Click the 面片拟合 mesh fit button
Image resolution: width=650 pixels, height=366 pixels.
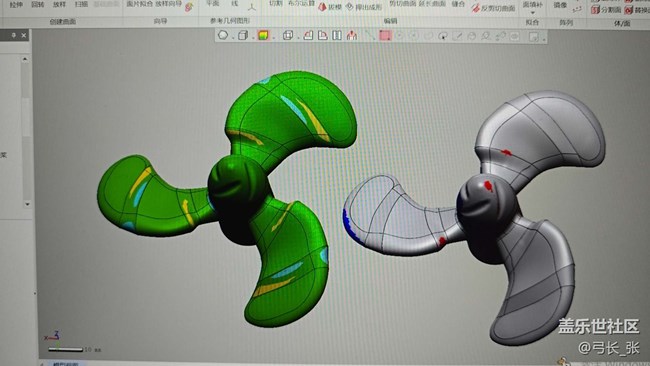pyautogui.click(x=140, y=4)
